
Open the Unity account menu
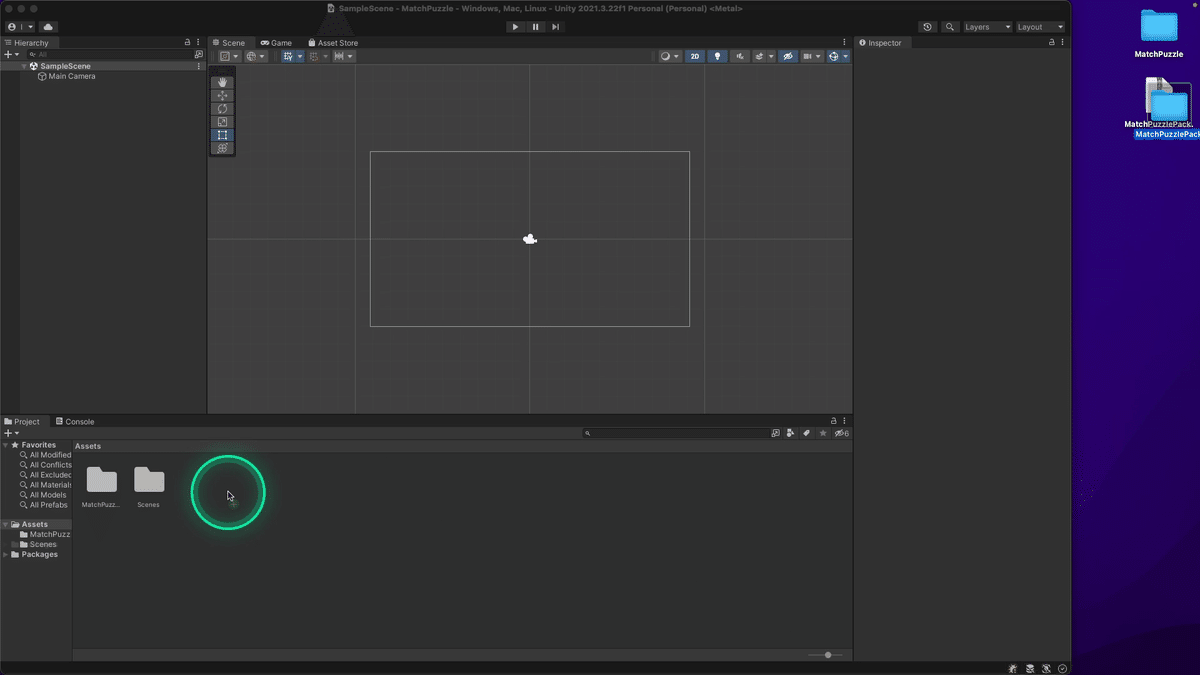(19, 27)
